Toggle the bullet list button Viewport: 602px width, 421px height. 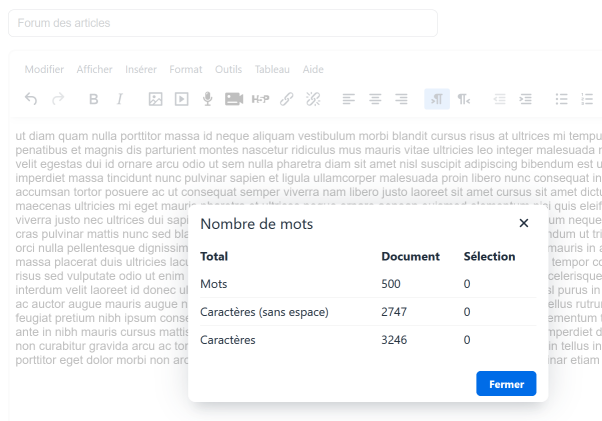(x=562, y=99)
